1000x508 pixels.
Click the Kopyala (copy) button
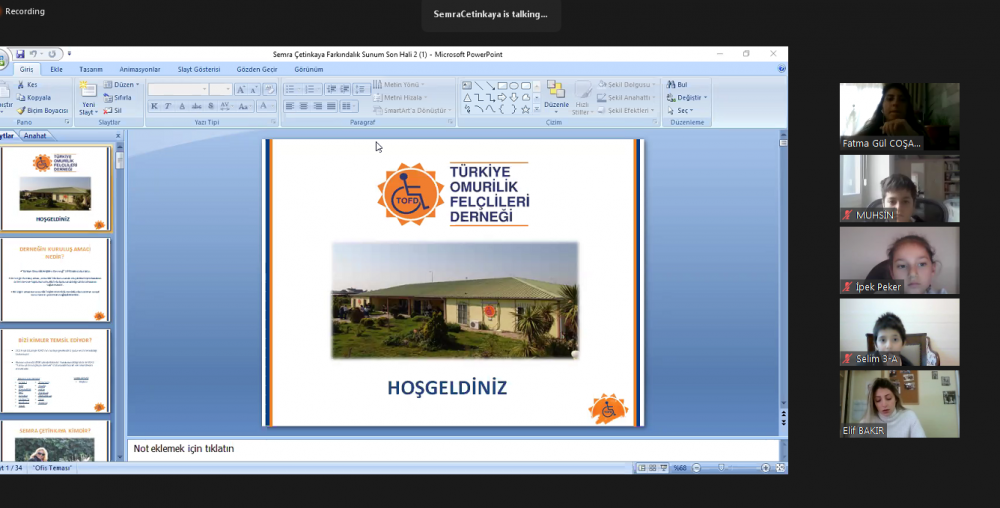click(34, 98)
